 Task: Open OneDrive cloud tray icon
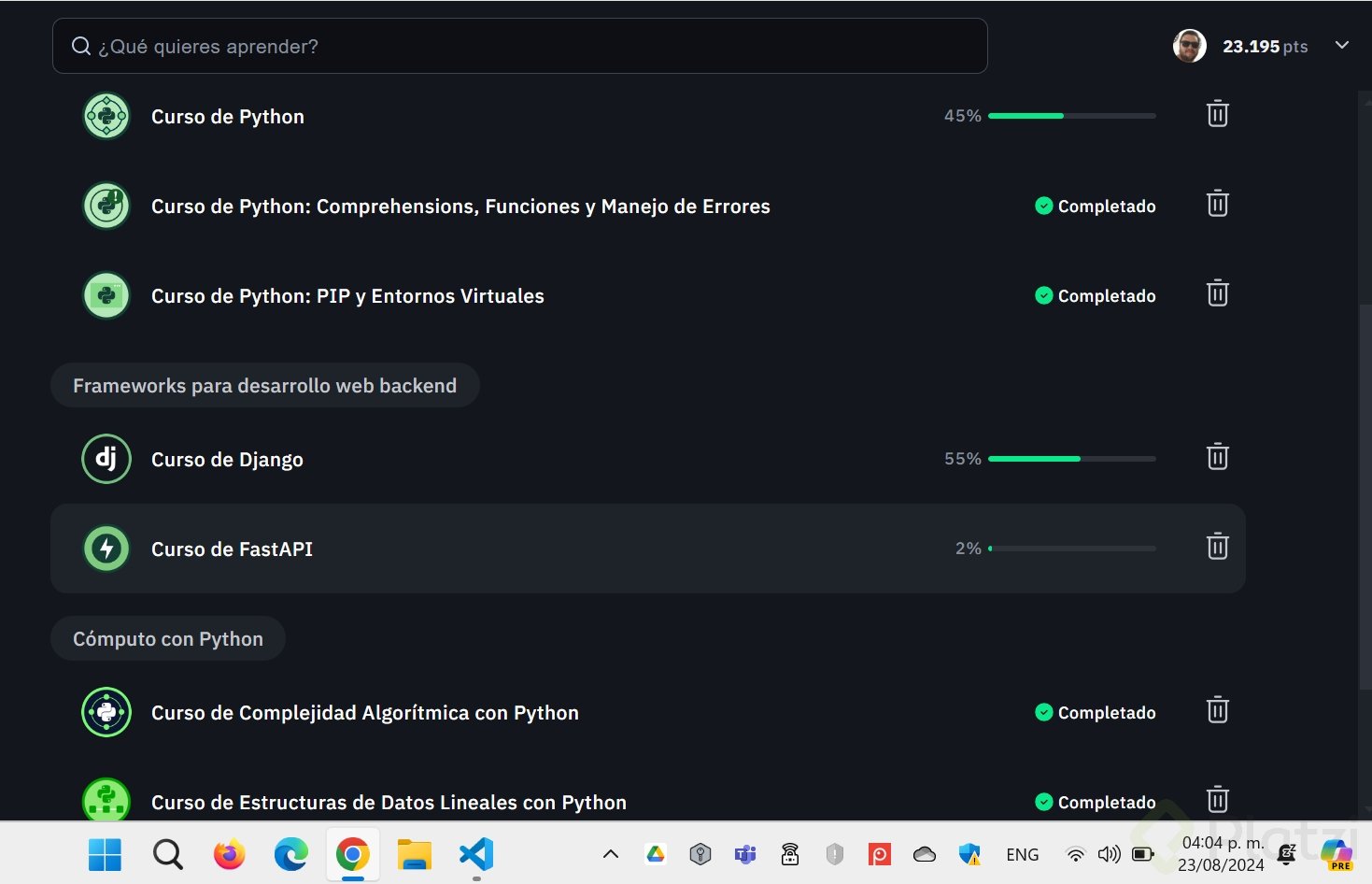point(925,854)
